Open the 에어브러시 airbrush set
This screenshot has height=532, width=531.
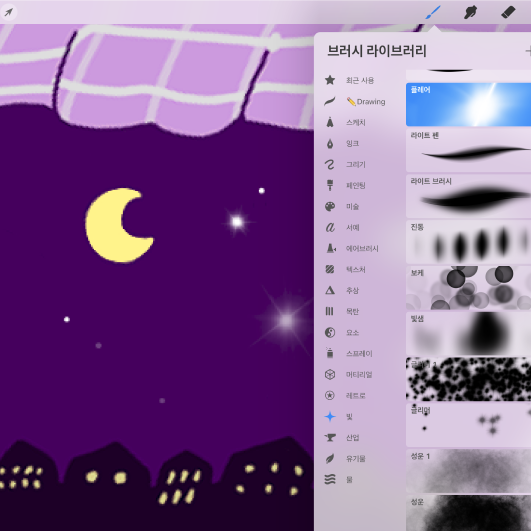pyautogui.click(x=361, y=248)
